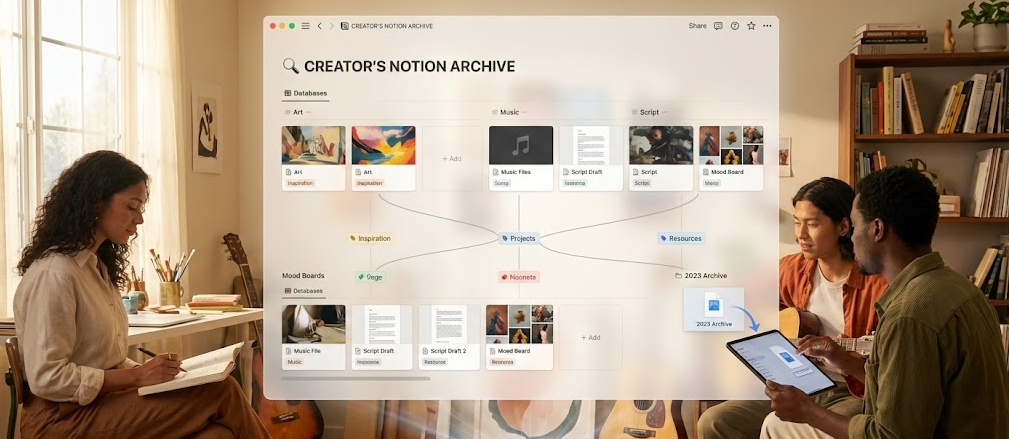Open the Script Draft 2 card
This screenshot has height=439, width=1009.
[x=449, y=337]
